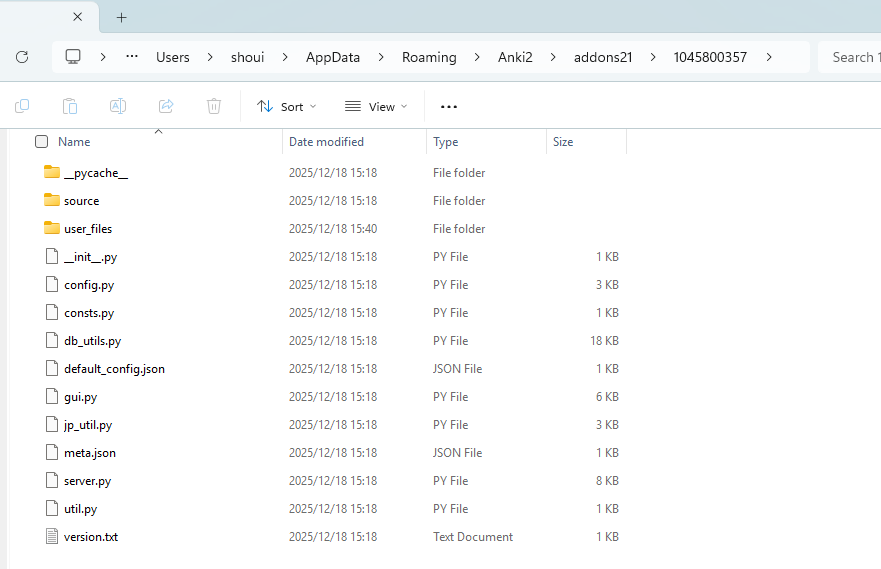Expand chevron after This PC icon
This screenshot has width=881, height=569.
pos(103,57)
